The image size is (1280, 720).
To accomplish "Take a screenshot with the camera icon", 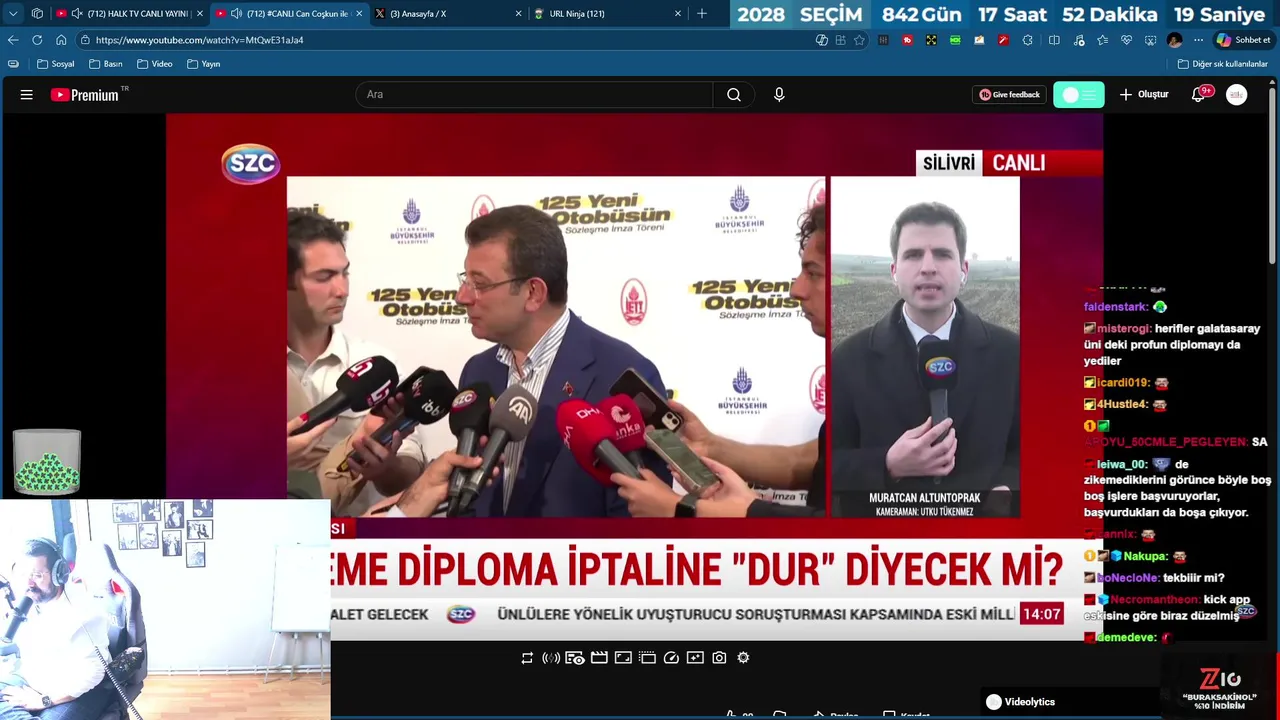I will [x=719, y=658].
